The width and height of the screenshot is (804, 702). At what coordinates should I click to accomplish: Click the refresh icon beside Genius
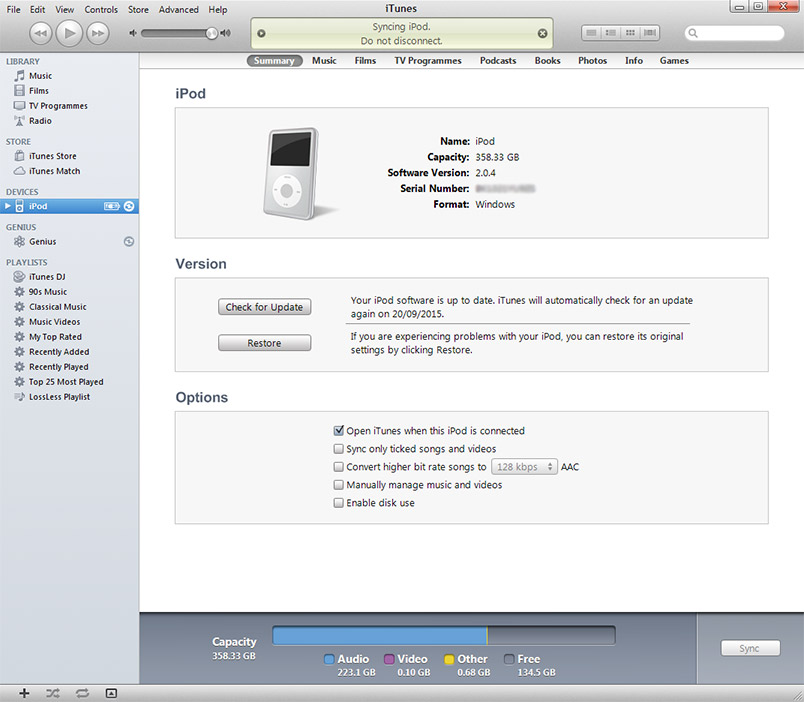[x=129, y=242]
